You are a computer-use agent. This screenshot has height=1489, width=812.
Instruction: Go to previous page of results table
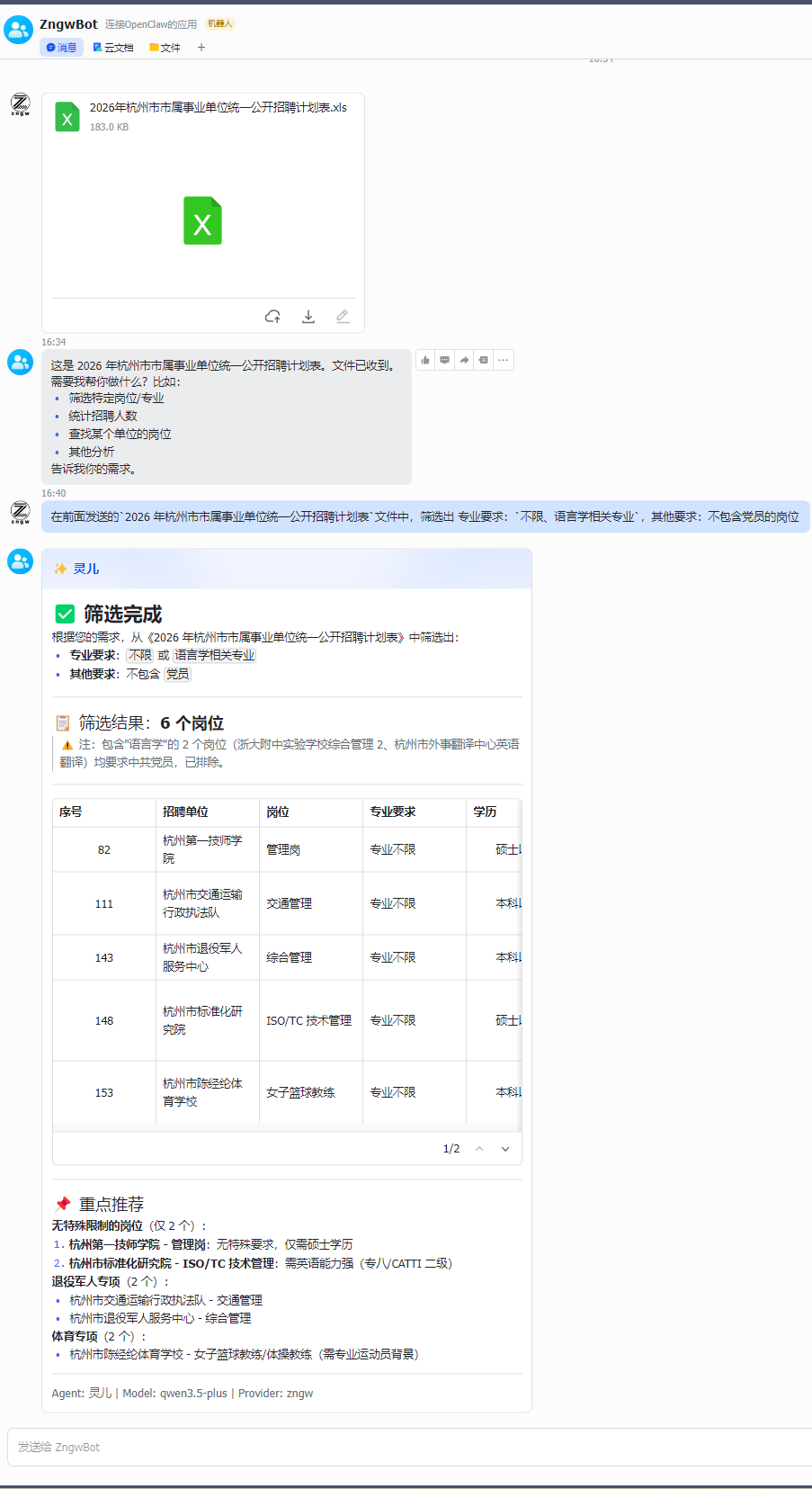[479, 1149]
